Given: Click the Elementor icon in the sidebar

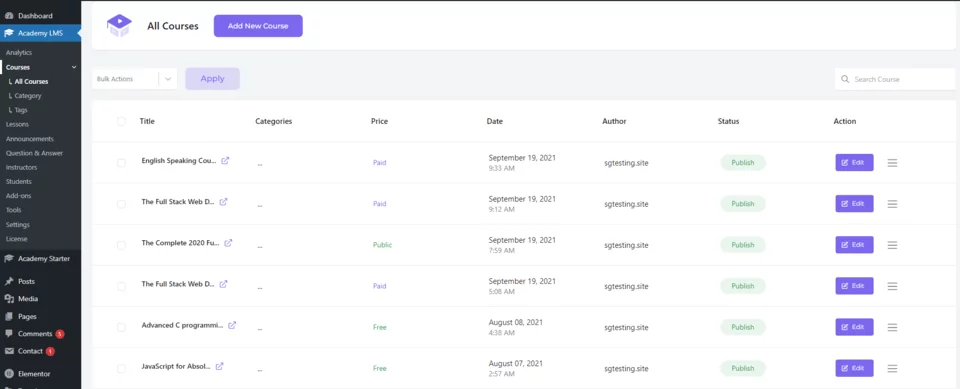Looking at the screenshot, I should (9, 374).
